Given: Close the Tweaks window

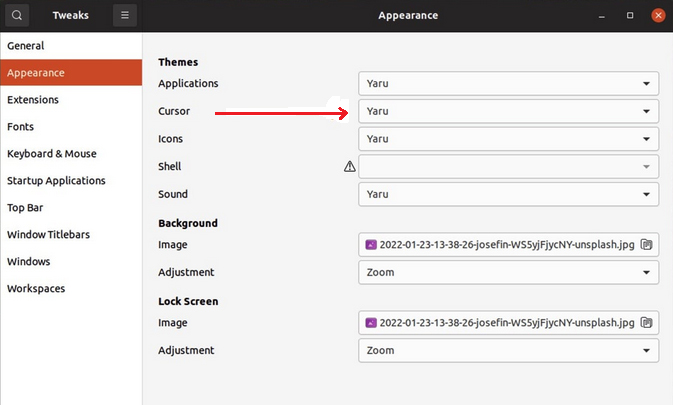Looking at the screenshot, I should coord(658,15).
